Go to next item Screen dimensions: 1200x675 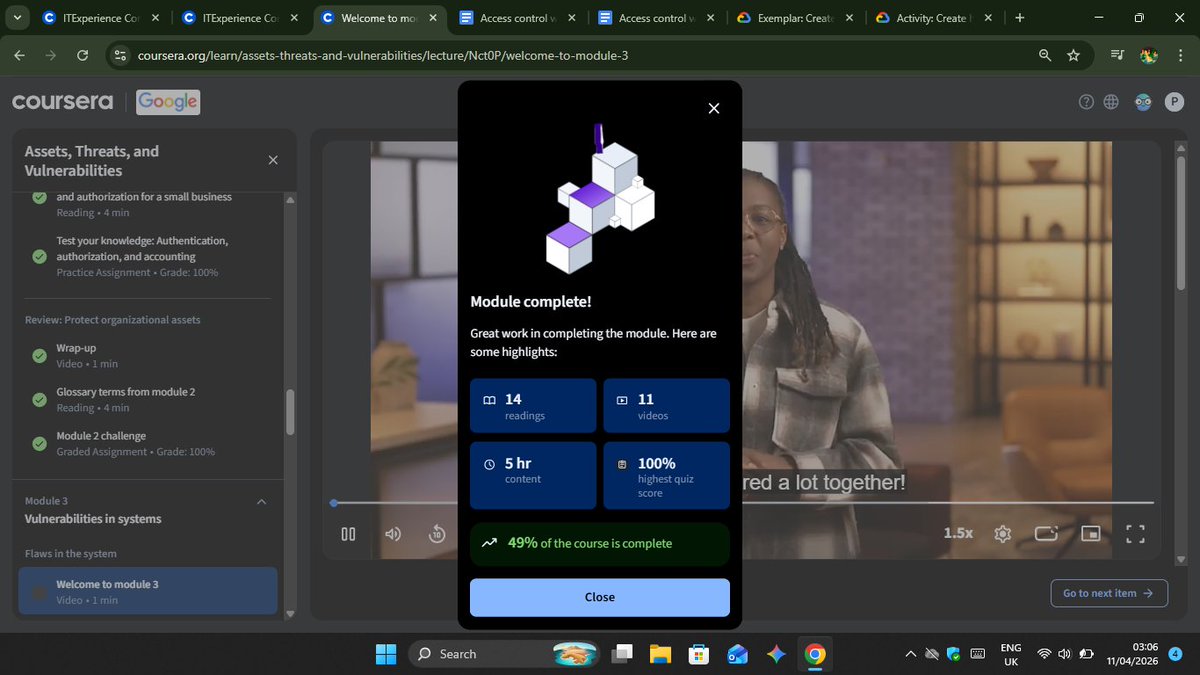(1108, 593)
